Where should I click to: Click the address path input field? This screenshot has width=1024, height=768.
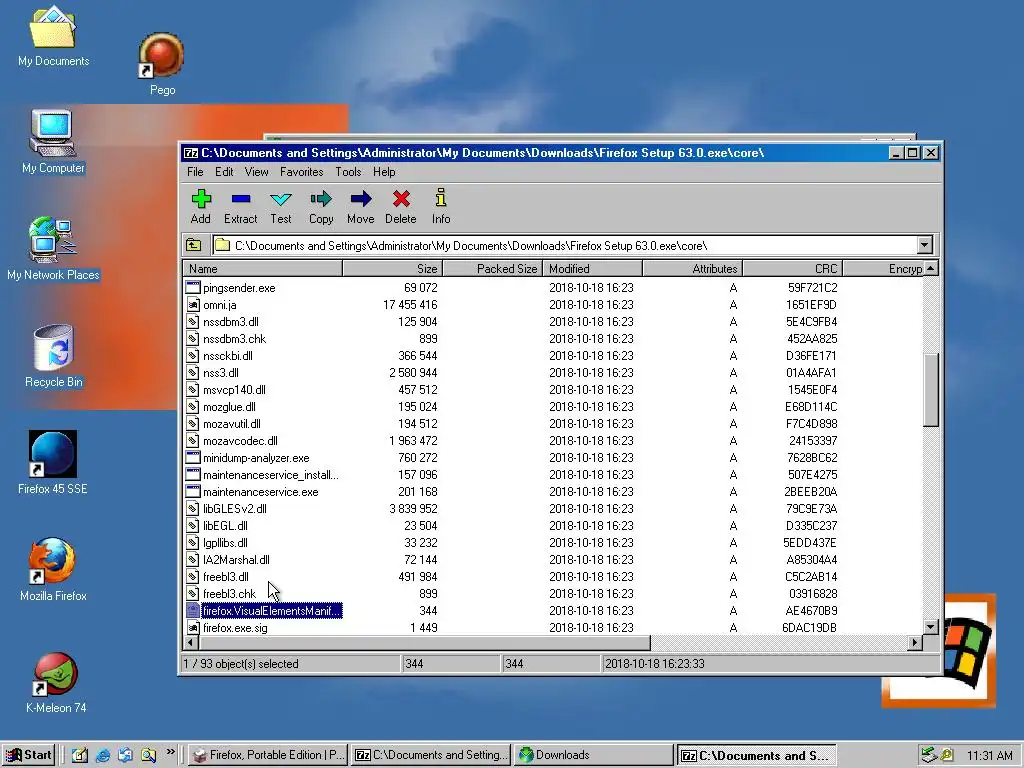565,246
